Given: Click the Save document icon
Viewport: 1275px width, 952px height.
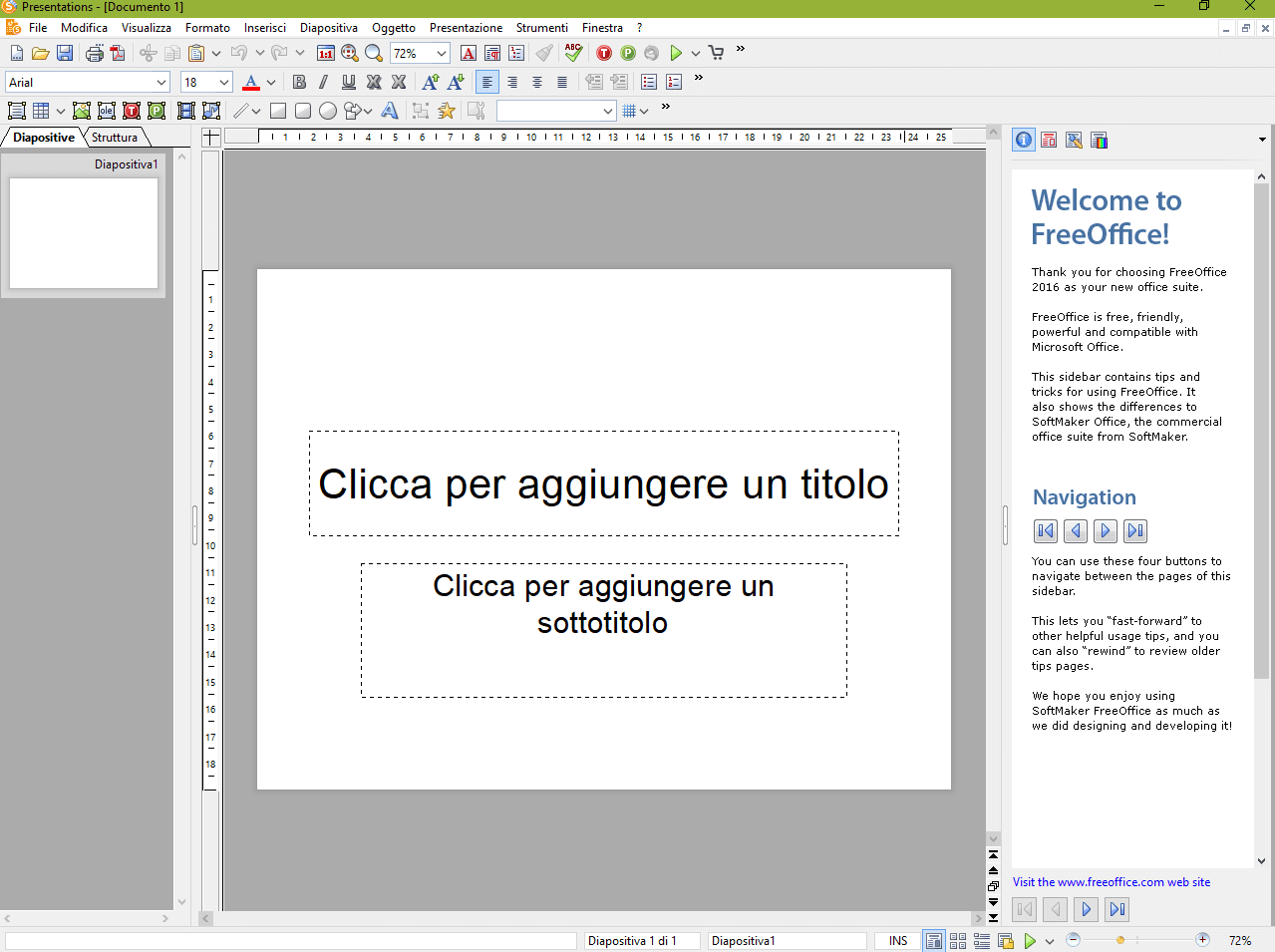Looking at the screenshot, I should click(x=65, y=53).
